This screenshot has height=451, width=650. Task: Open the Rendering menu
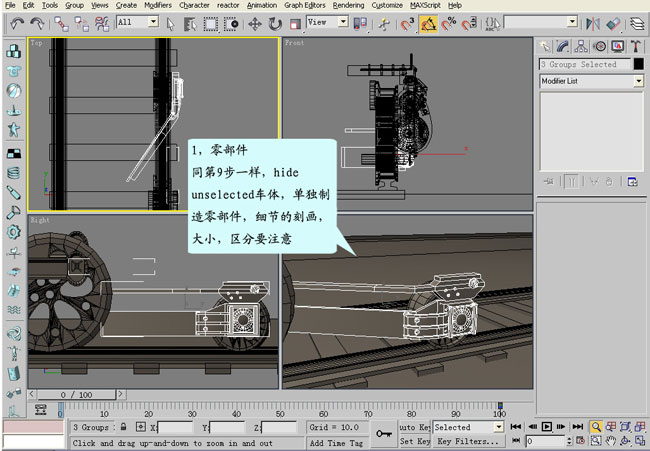[348, 5]
